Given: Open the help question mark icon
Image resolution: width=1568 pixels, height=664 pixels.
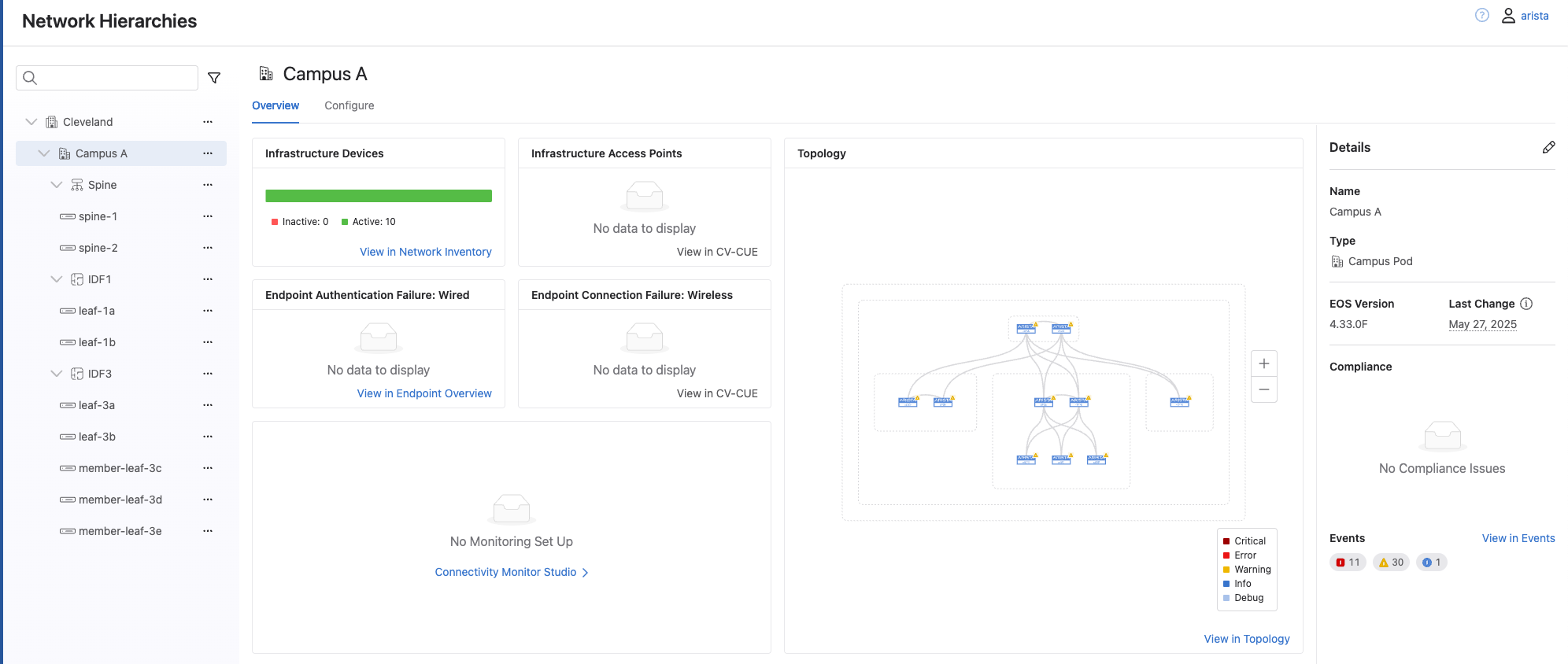Looking at the screenshot, I should 1481,16.
